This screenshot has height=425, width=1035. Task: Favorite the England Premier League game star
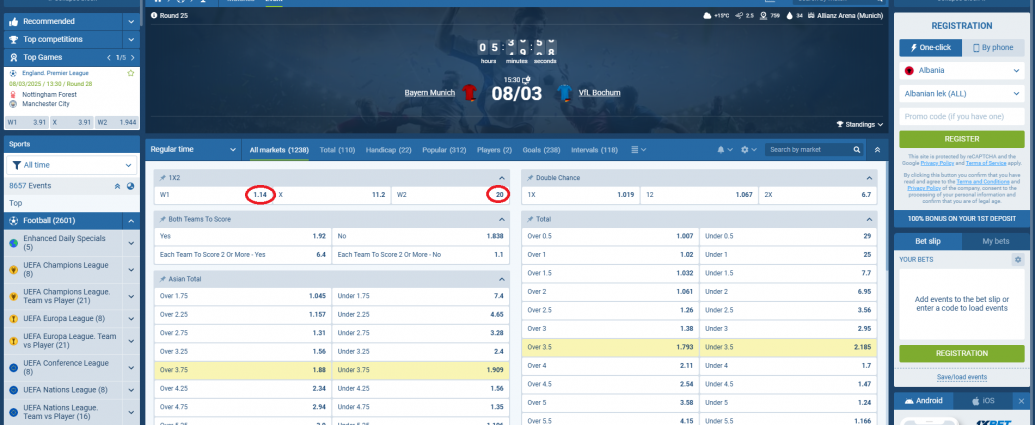click(131, 73)
